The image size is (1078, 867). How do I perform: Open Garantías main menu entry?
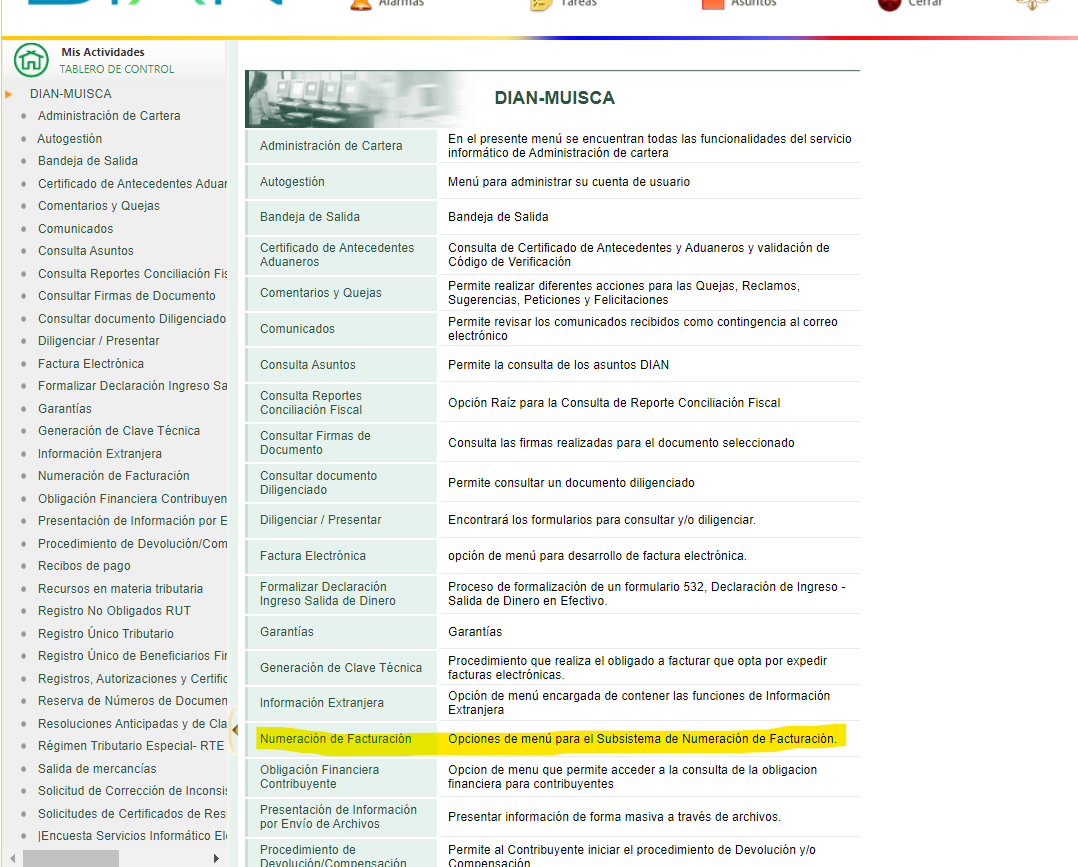(287, 631)
